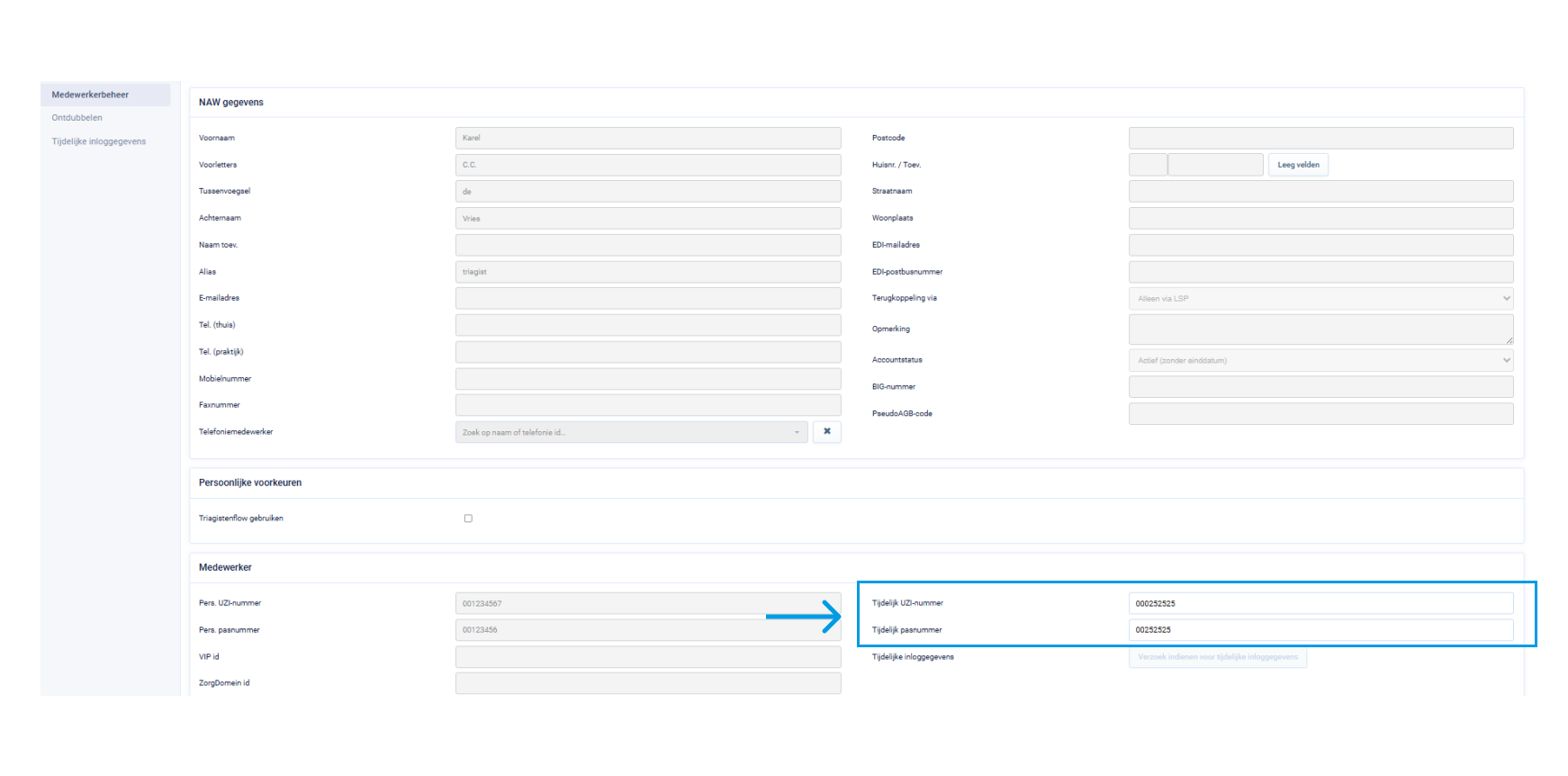Select the E-mailadres text field
This screenshot has height=776, width=1568.
pos(647,299)
